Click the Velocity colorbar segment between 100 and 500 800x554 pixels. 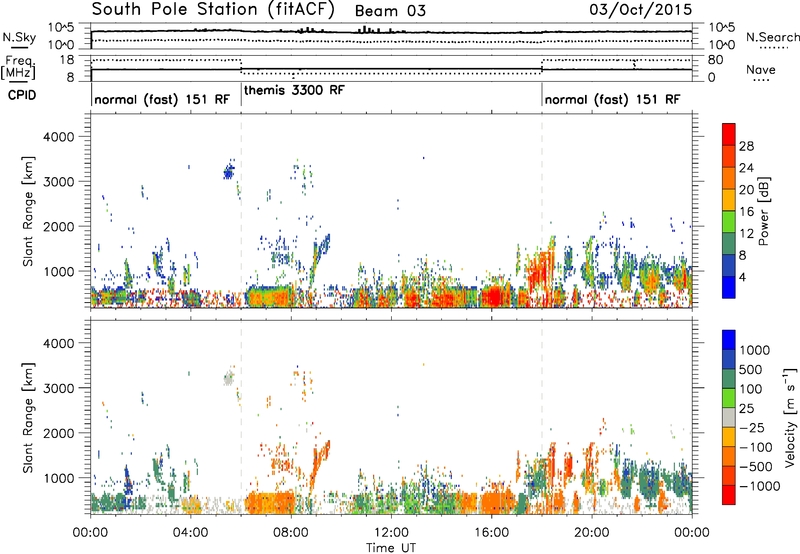pos(729,379)
